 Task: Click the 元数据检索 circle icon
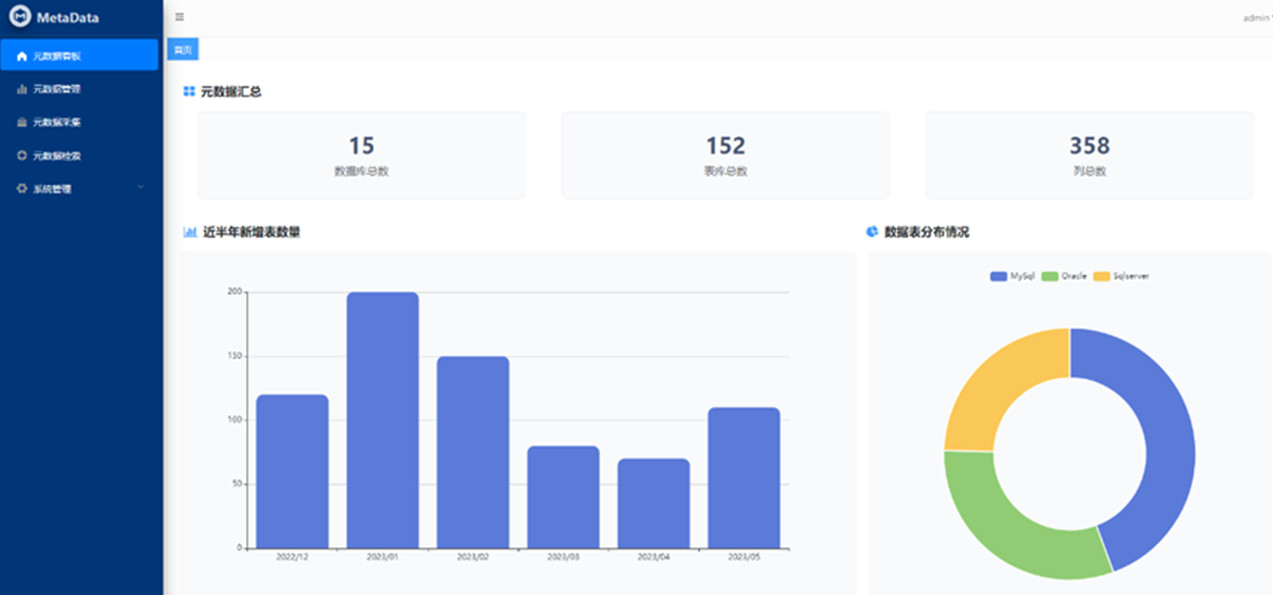point(22,156)
